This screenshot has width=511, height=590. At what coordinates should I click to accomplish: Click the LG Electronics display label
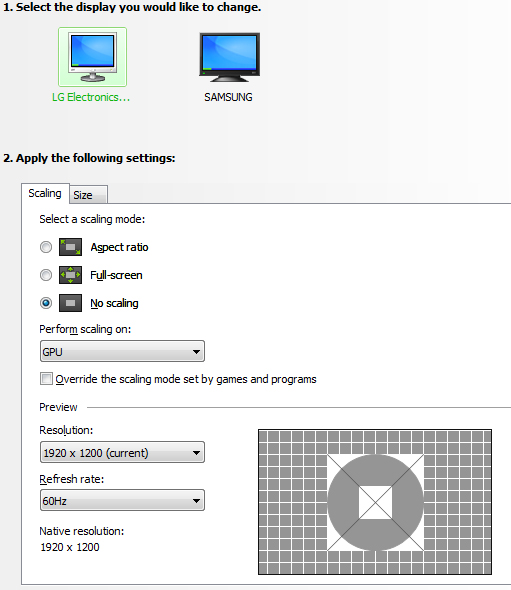(x=91, y=97)
